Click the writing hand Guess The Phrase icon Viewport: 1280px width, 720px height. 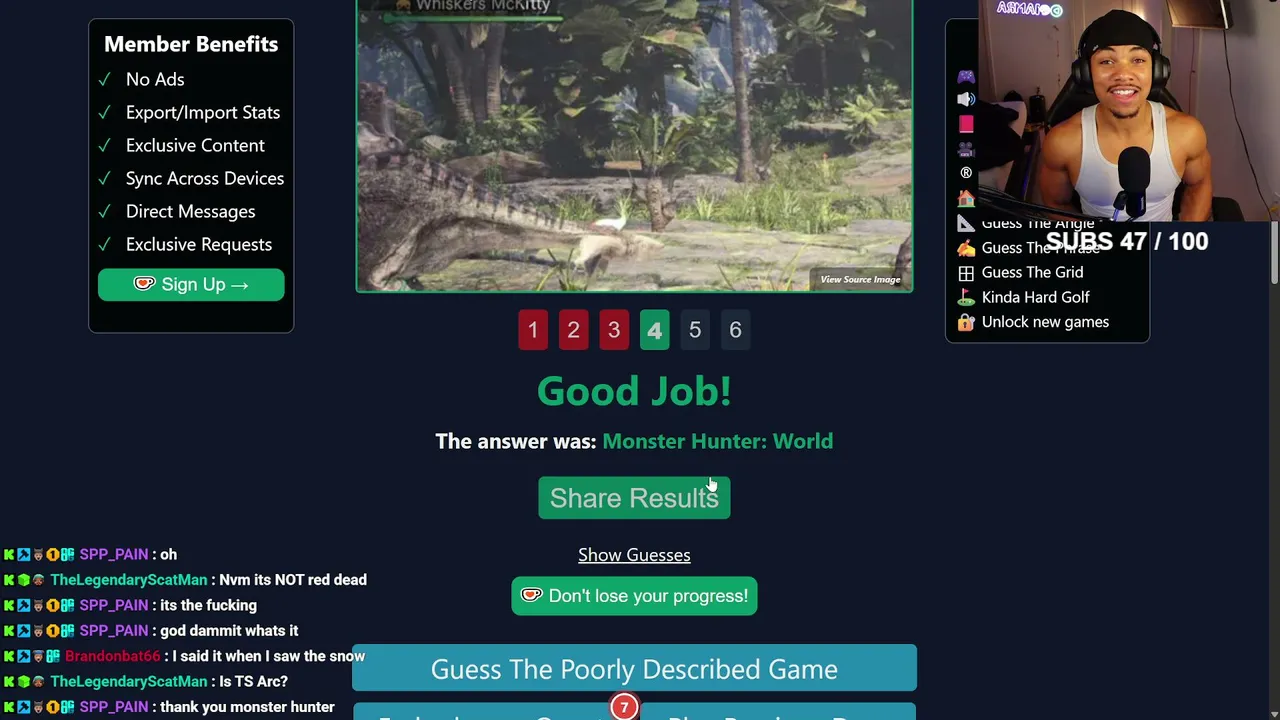(966, 248)
